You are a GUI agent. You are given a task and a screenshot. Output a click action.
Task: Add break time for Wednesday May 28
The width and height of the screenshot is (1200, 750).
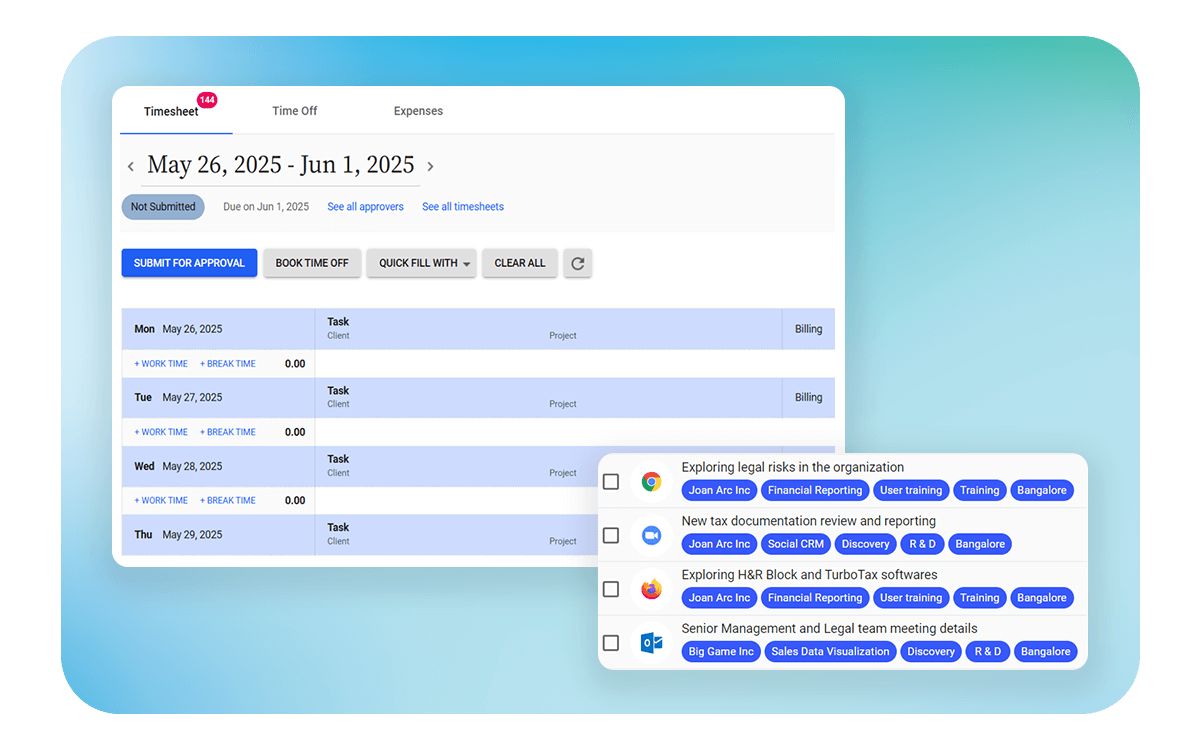pos(228,500)
